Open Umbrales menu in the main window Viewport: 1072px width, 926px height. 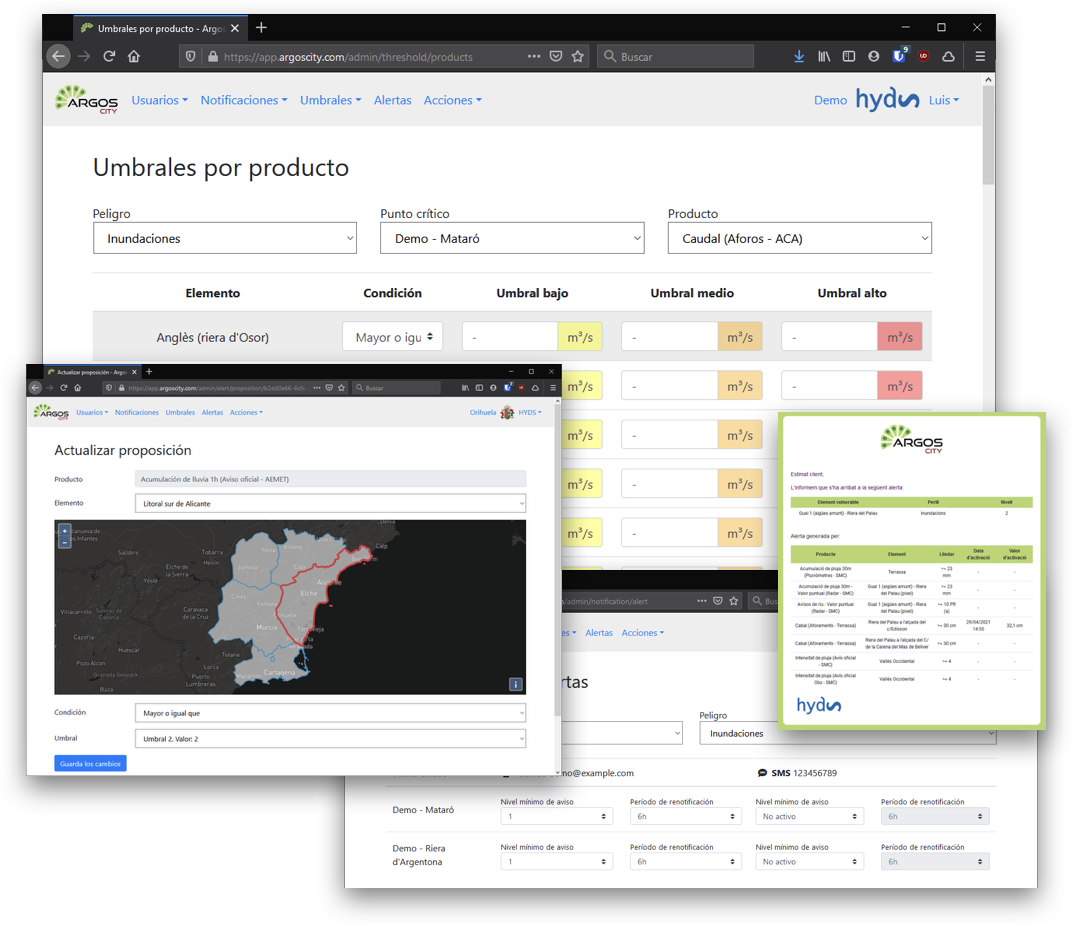(x=330, y=100)
